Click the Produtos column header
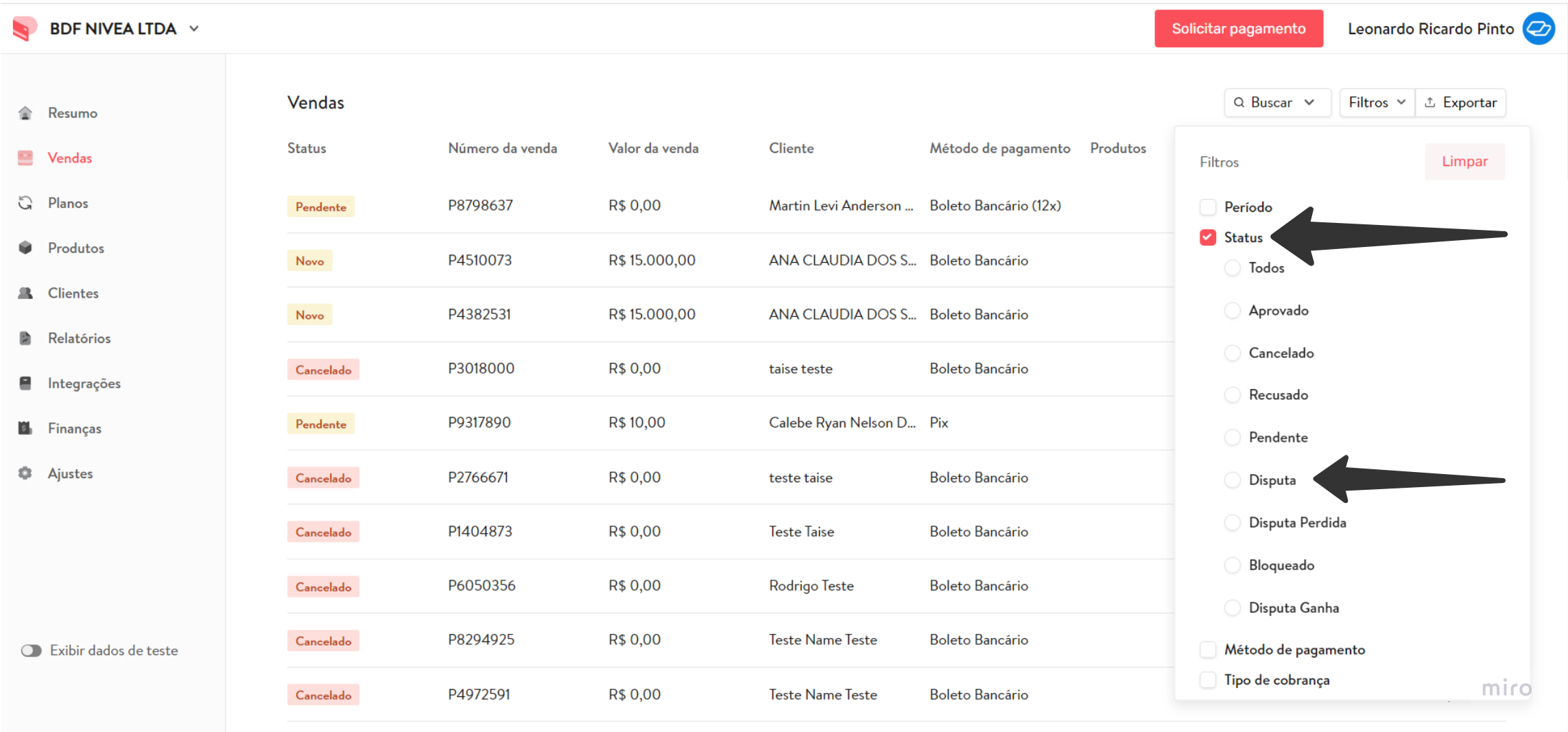 (x=1118, y=148)
